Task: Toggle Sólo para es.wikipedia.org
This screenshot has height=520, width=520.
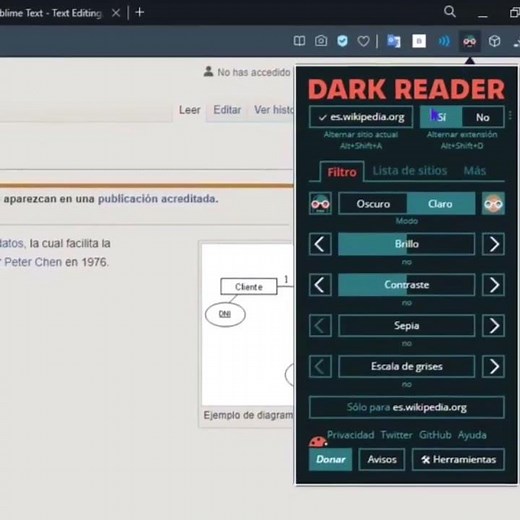Action: coord(407,407)
